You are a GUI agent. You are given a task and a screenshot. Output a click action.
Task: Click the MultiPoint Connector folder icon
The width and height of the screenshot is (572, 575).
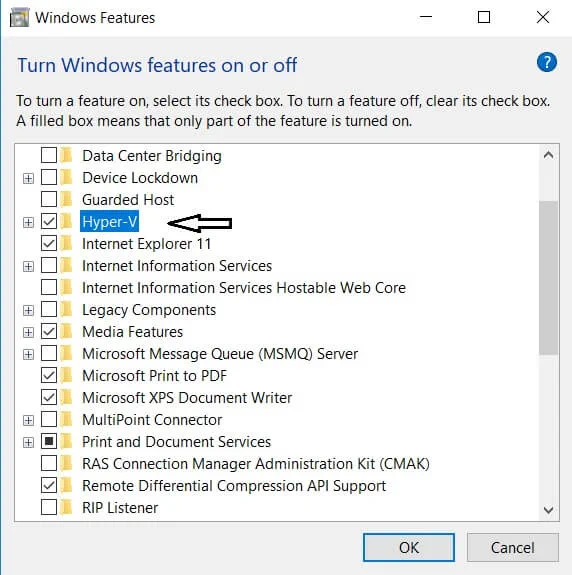66,419
